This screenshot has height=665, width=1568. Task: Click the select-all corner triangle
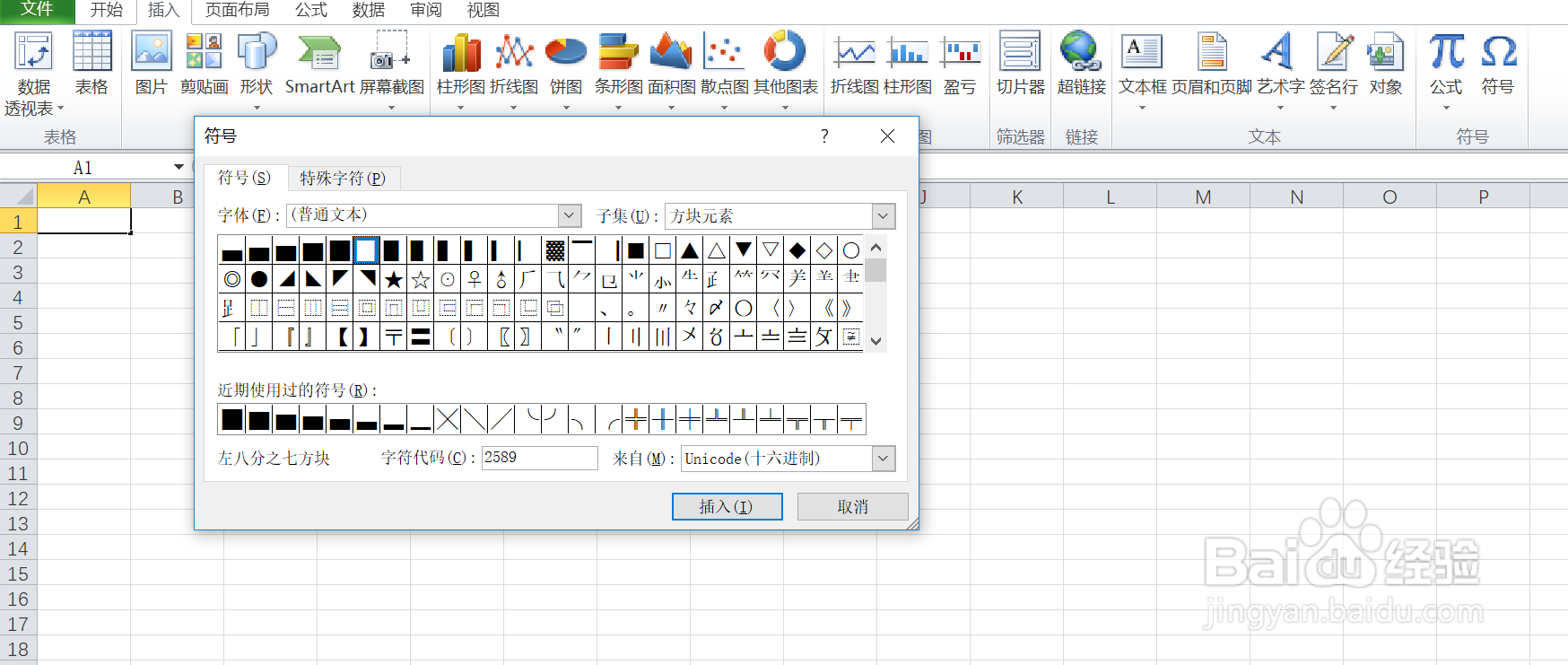(x=18, y=196)
